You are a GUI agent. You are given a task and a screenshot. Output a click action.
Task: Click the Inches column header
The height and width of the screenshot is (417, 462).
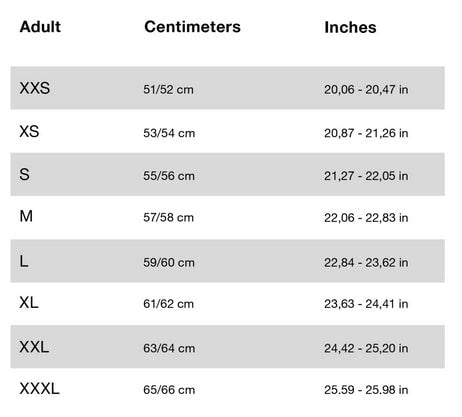[350, 27]
